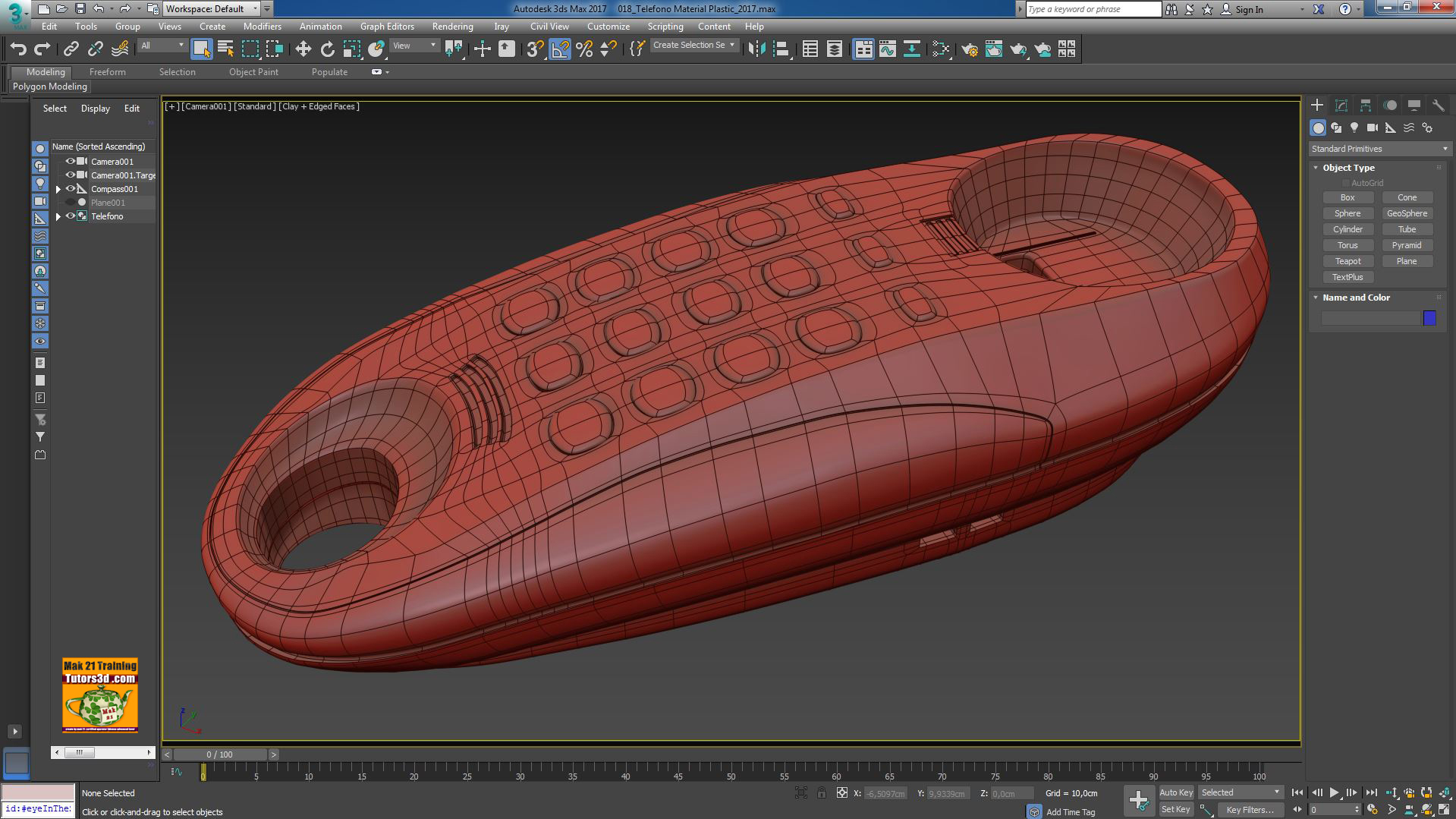Screen dimensions: 1456x819
Task: Switch to the Freeform ribbon tab
Action: pos(108,72)
